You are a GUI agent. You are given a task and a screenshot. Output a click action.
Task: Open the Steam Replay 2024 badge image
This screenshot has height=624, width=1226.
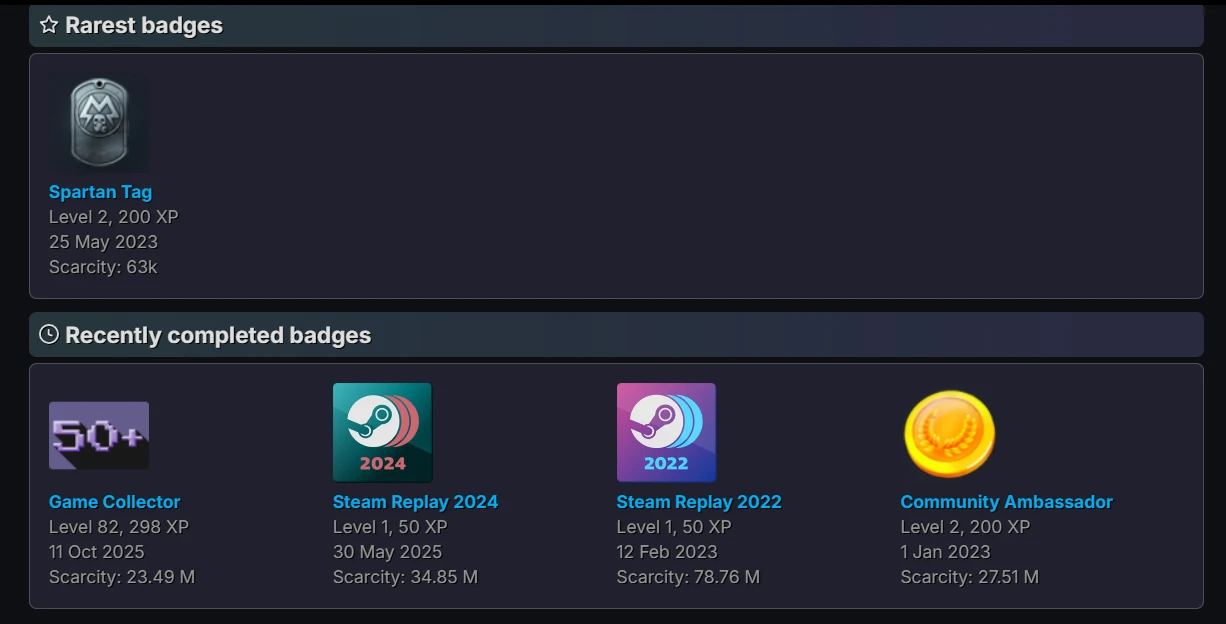tap(382, 433)
